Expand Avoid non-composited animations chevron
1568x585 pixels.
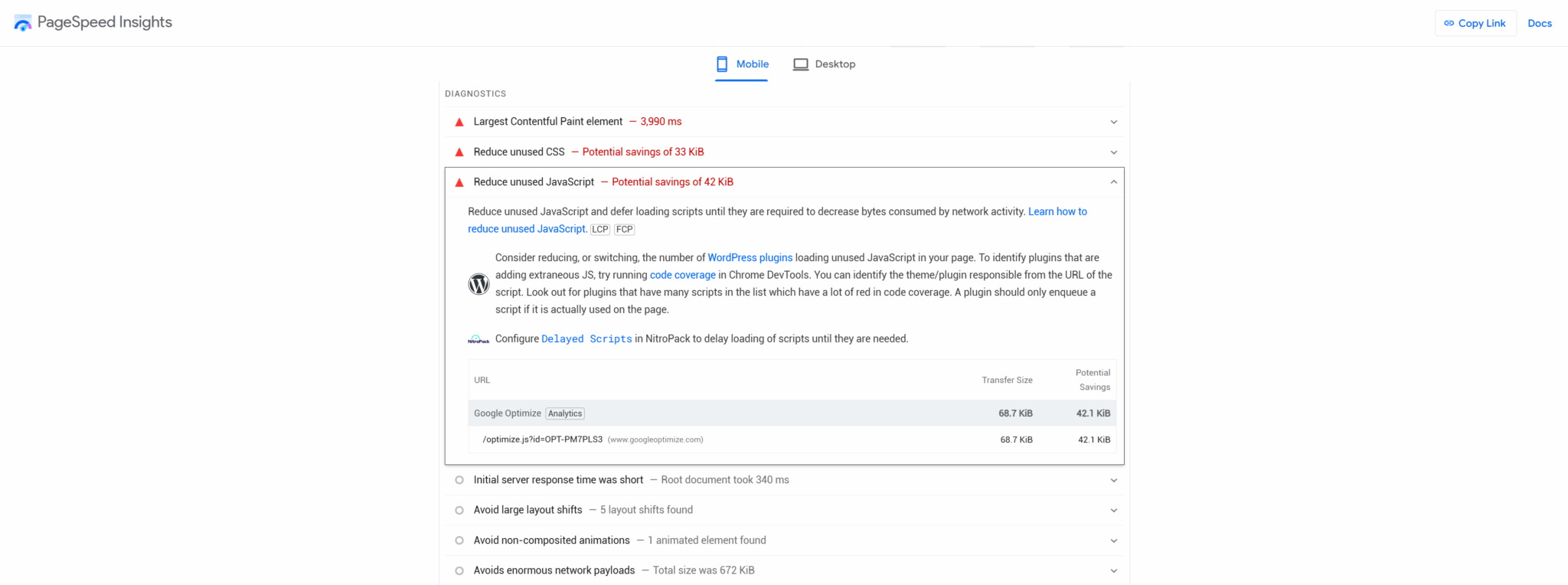(1114, 541)
